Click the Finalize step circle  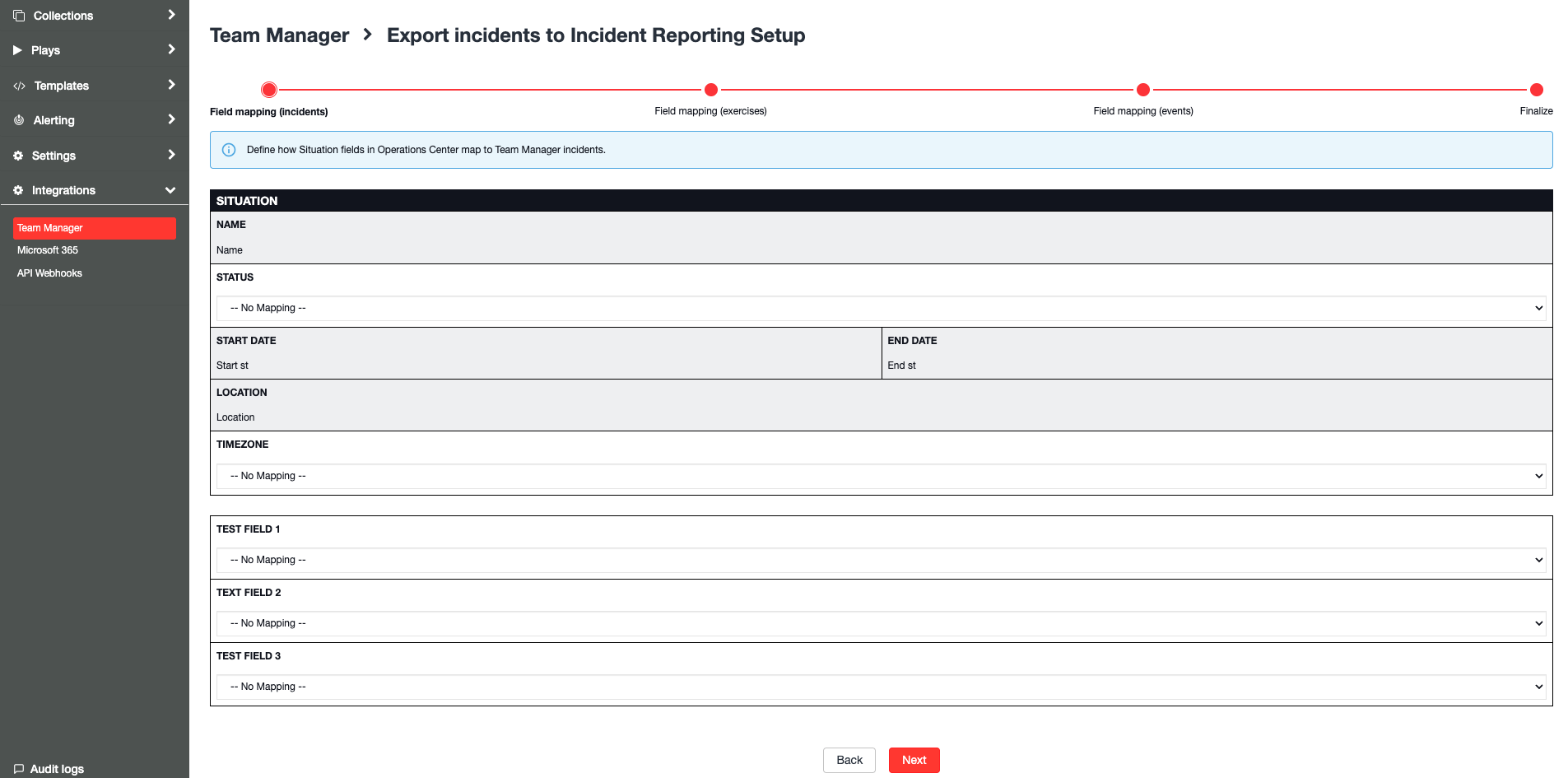pyautogui.click(x=1536, y=90)
